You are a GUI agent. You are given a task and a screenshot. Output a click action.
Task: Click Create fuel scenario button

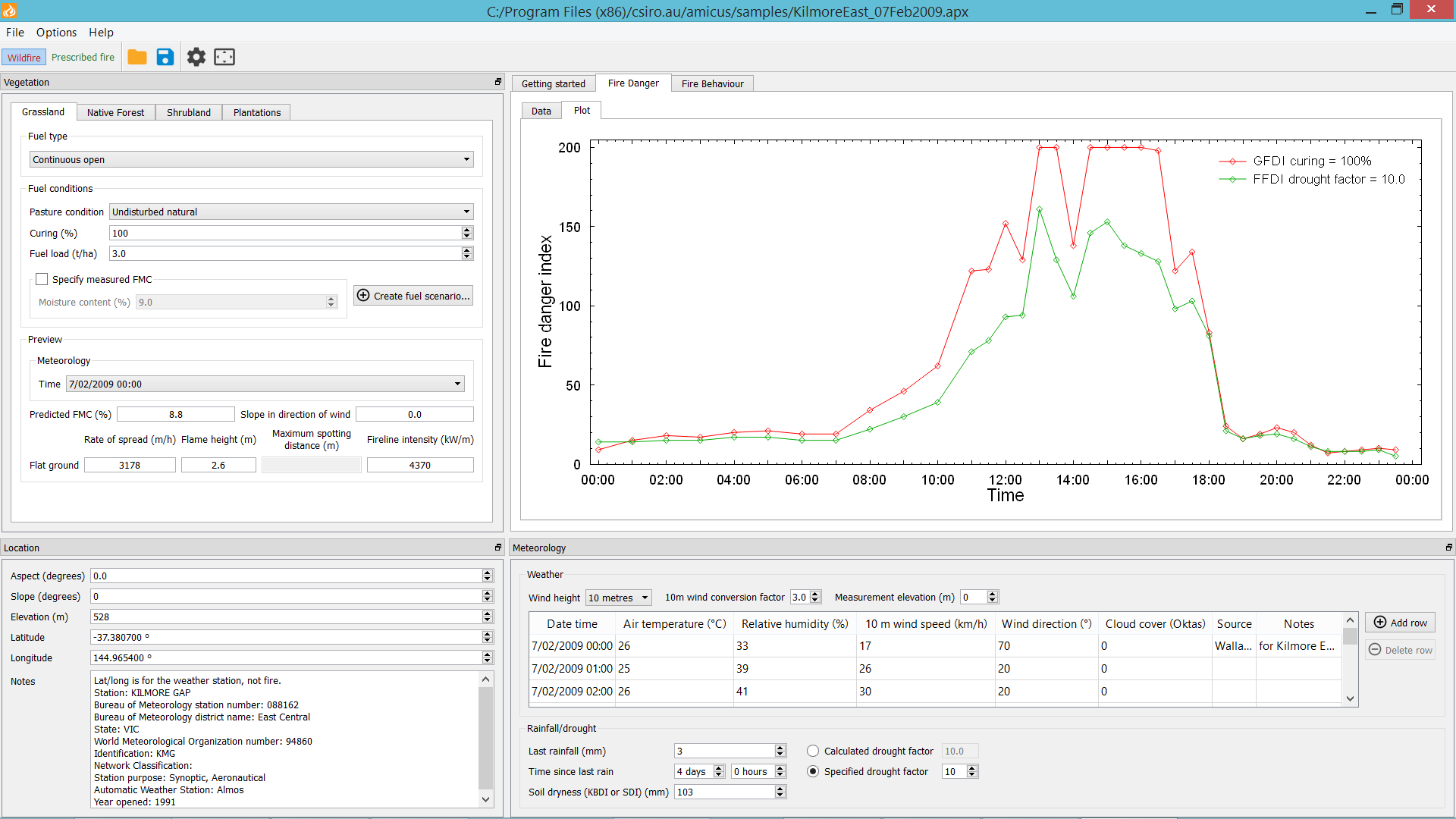coord(413,296)
